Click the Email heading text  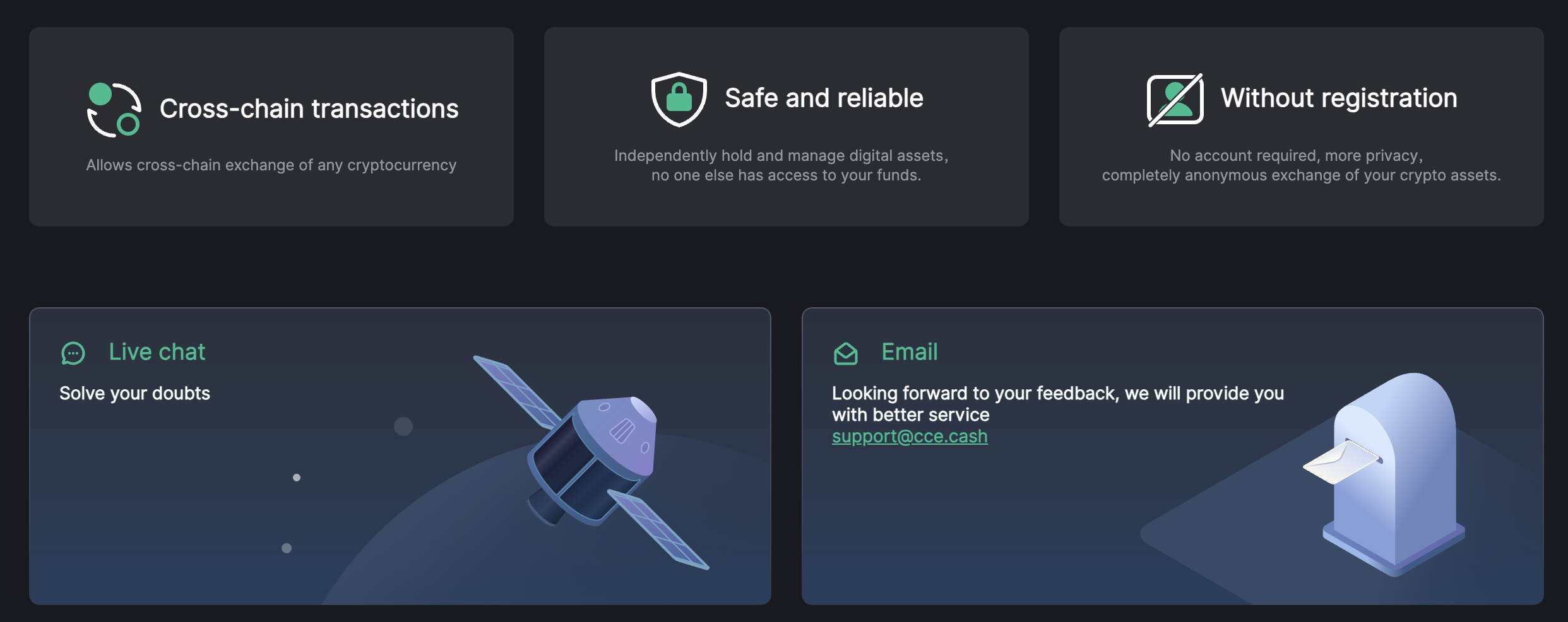[909, 352]
